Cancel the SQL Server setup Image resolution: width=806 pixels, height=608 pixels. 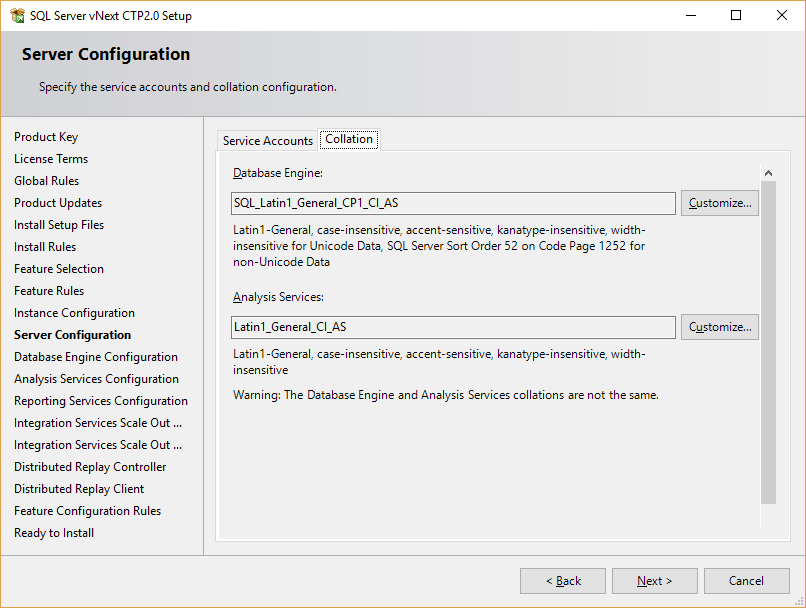(746, 581)
